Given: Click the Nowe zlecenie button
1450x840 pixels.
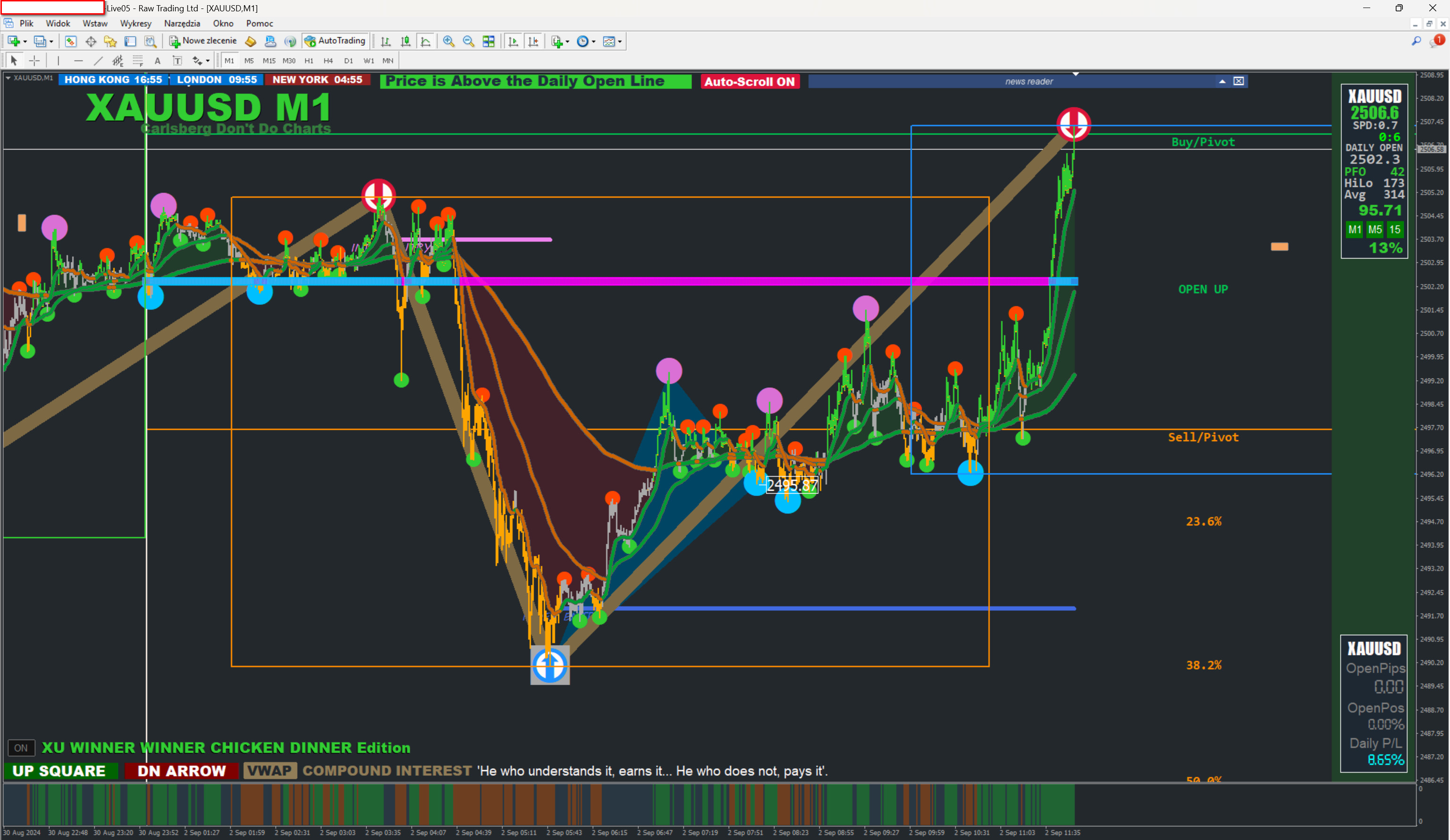Looking at the screenshot, I should [203, 41].
